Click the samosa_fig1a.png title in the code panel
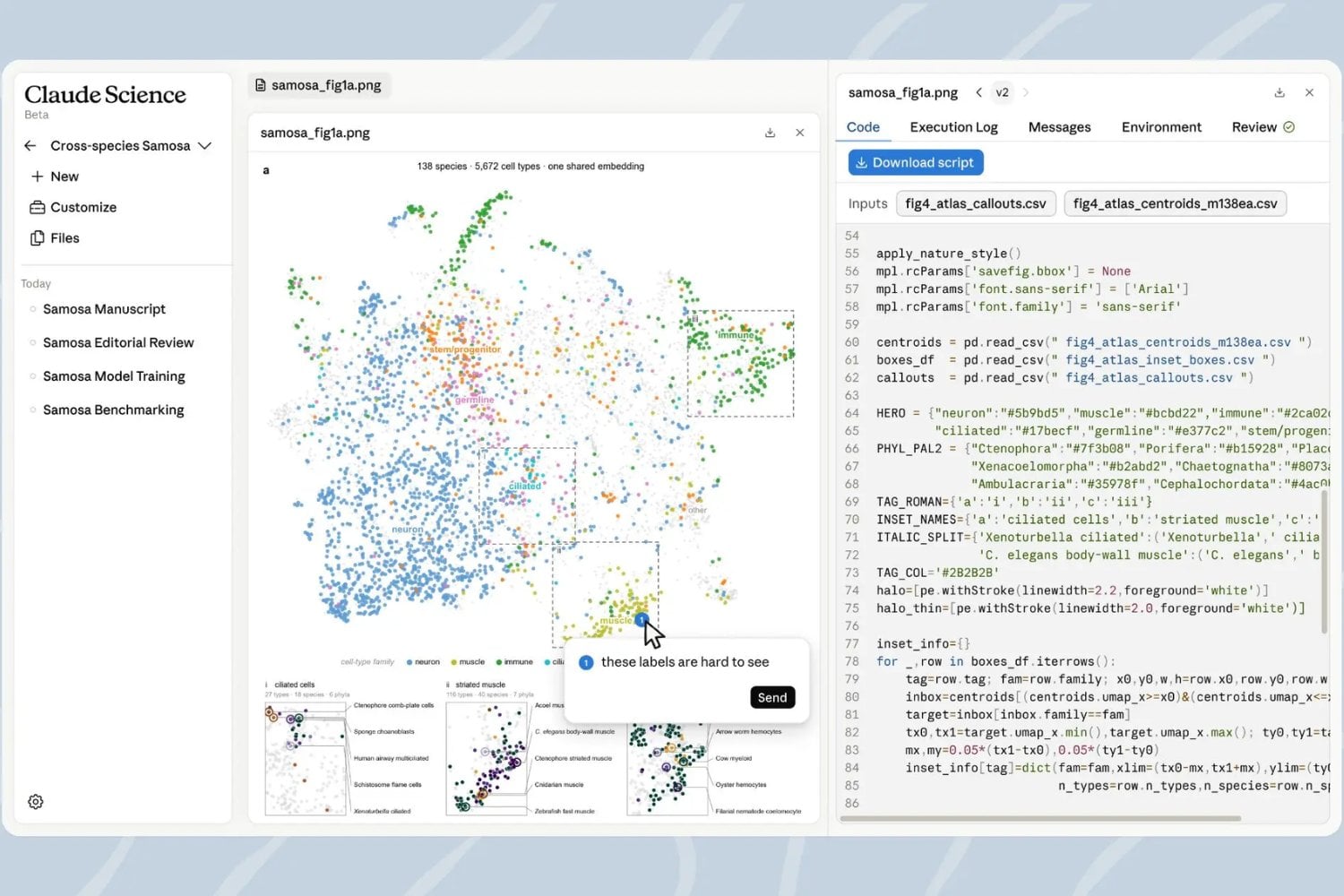1344x896 pixels. click(902, 92)
